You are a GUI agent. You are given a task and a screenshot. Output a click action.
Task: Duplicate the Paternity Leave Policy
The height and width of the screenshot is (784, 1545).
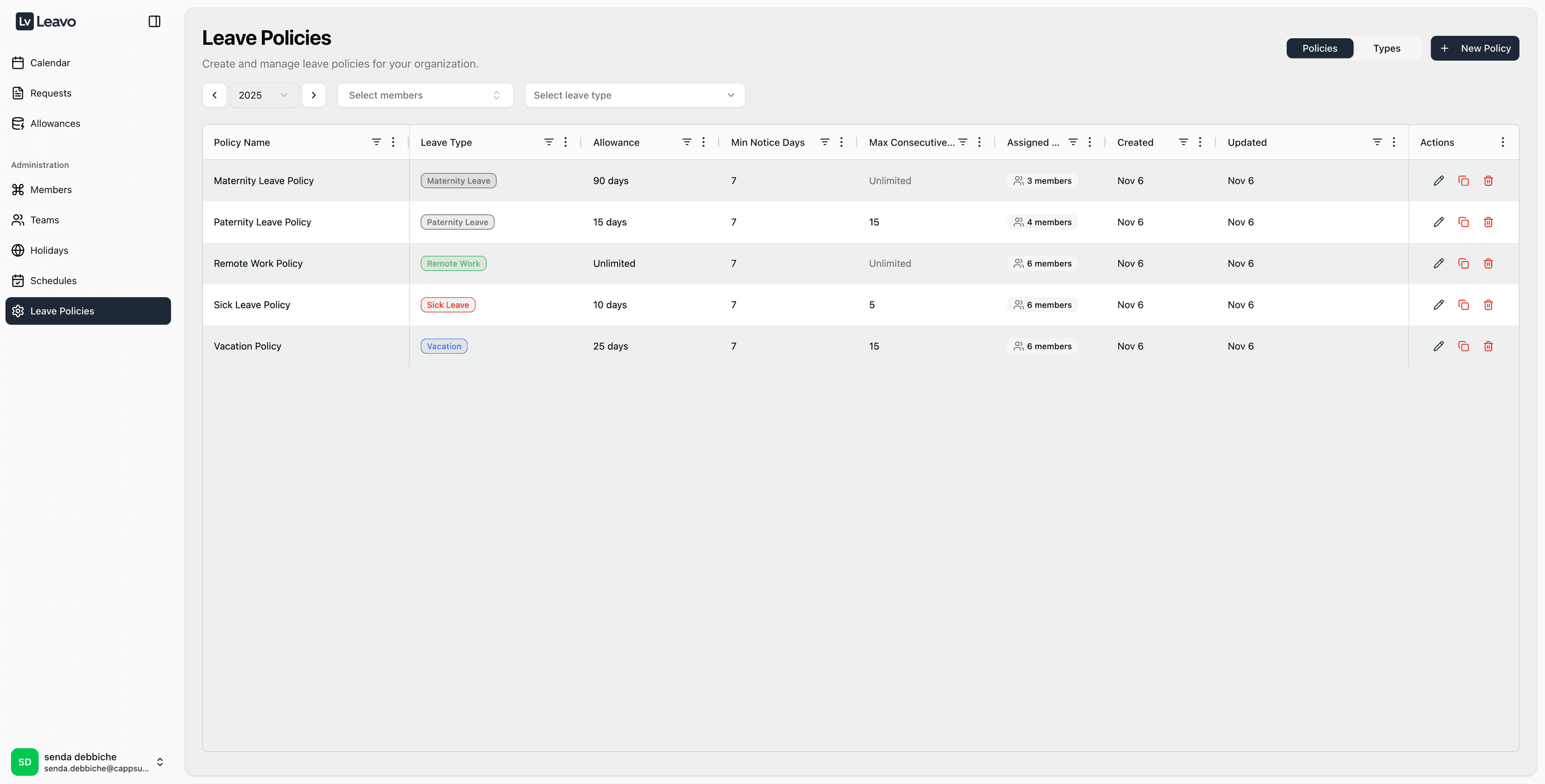[1463, 222]
